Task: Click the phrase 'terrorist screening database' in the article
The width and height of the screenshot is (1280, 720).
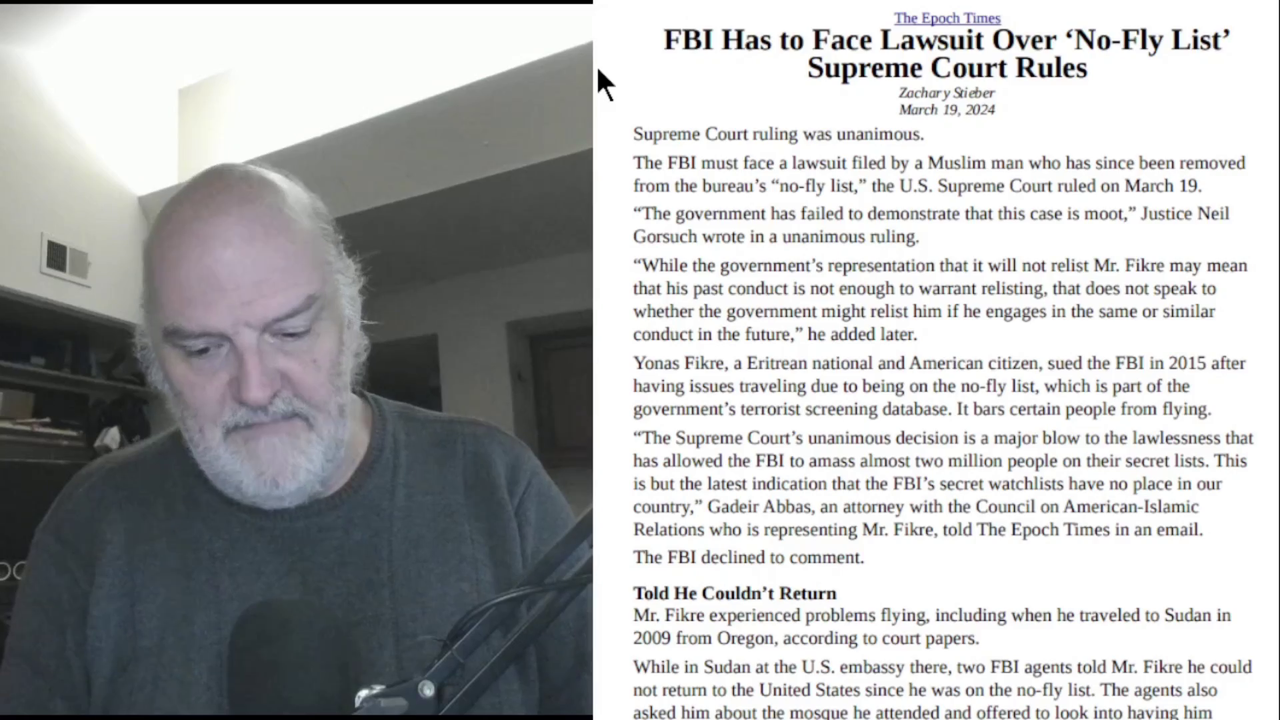Action: 842,409
